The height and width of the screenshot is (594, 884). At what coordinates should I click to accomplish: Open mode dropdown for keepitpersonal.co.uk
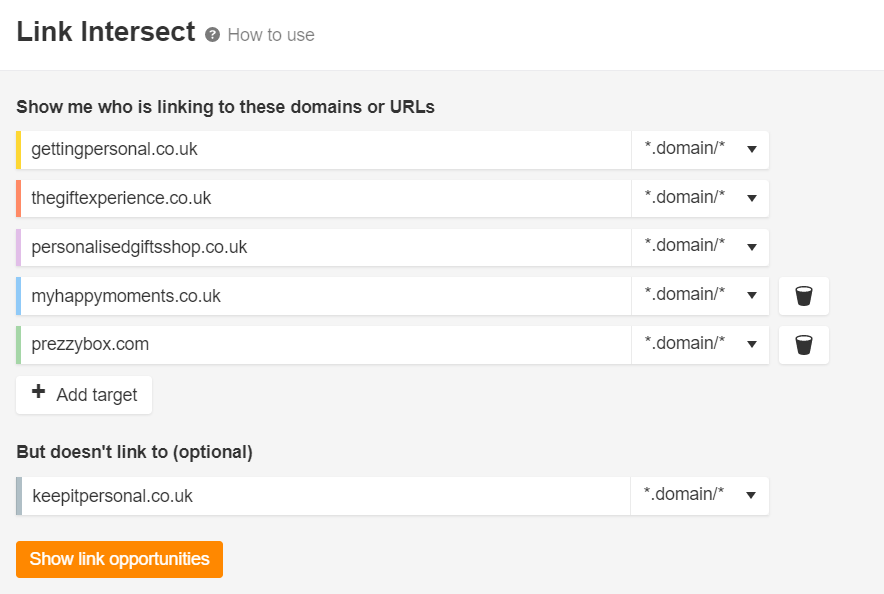(699, 496)
